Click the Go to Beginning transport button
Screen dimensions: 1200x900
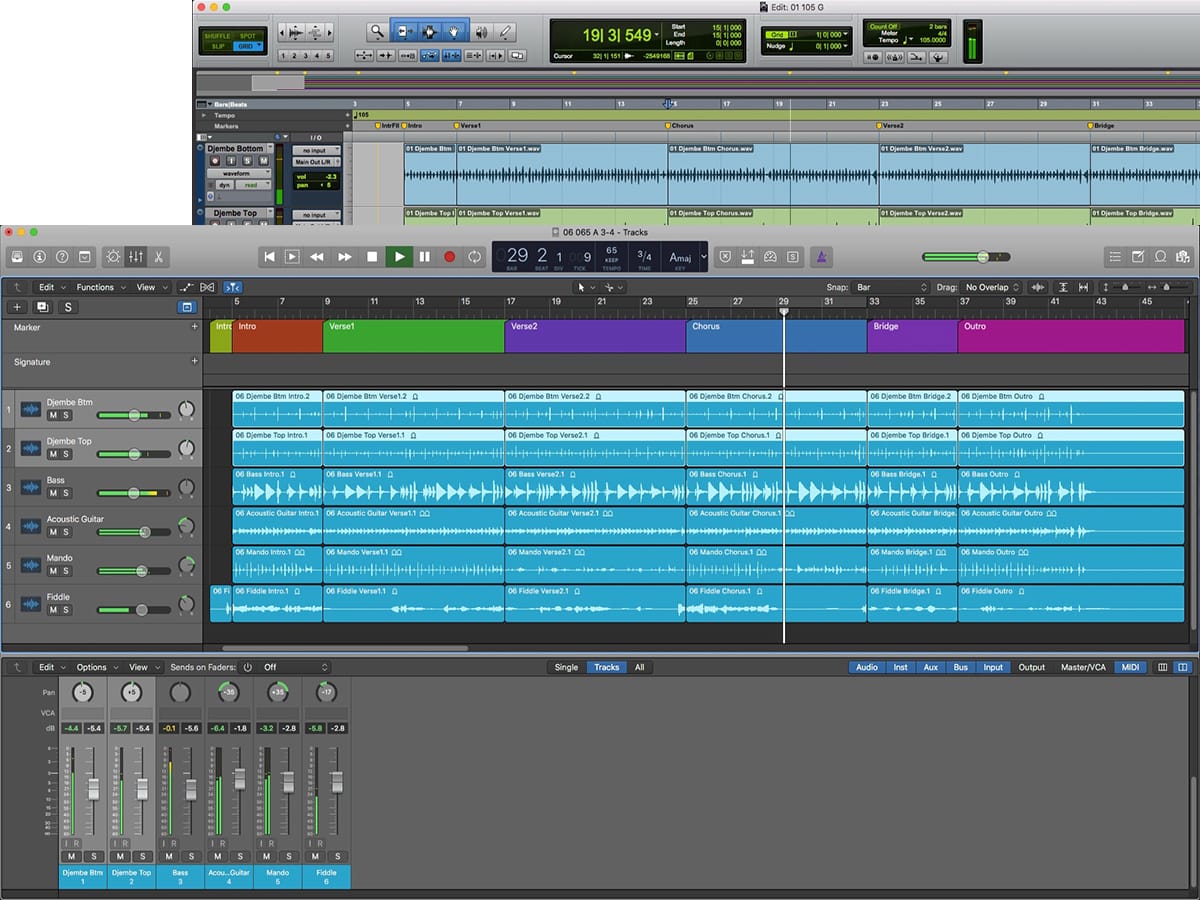[x=268, y=257]
